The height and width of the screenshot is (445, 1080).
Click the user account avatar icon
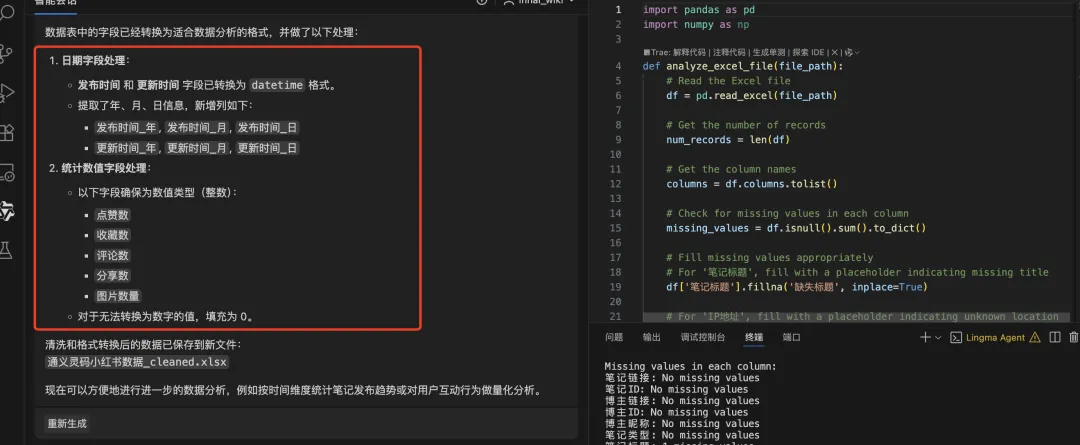[509, 2]
